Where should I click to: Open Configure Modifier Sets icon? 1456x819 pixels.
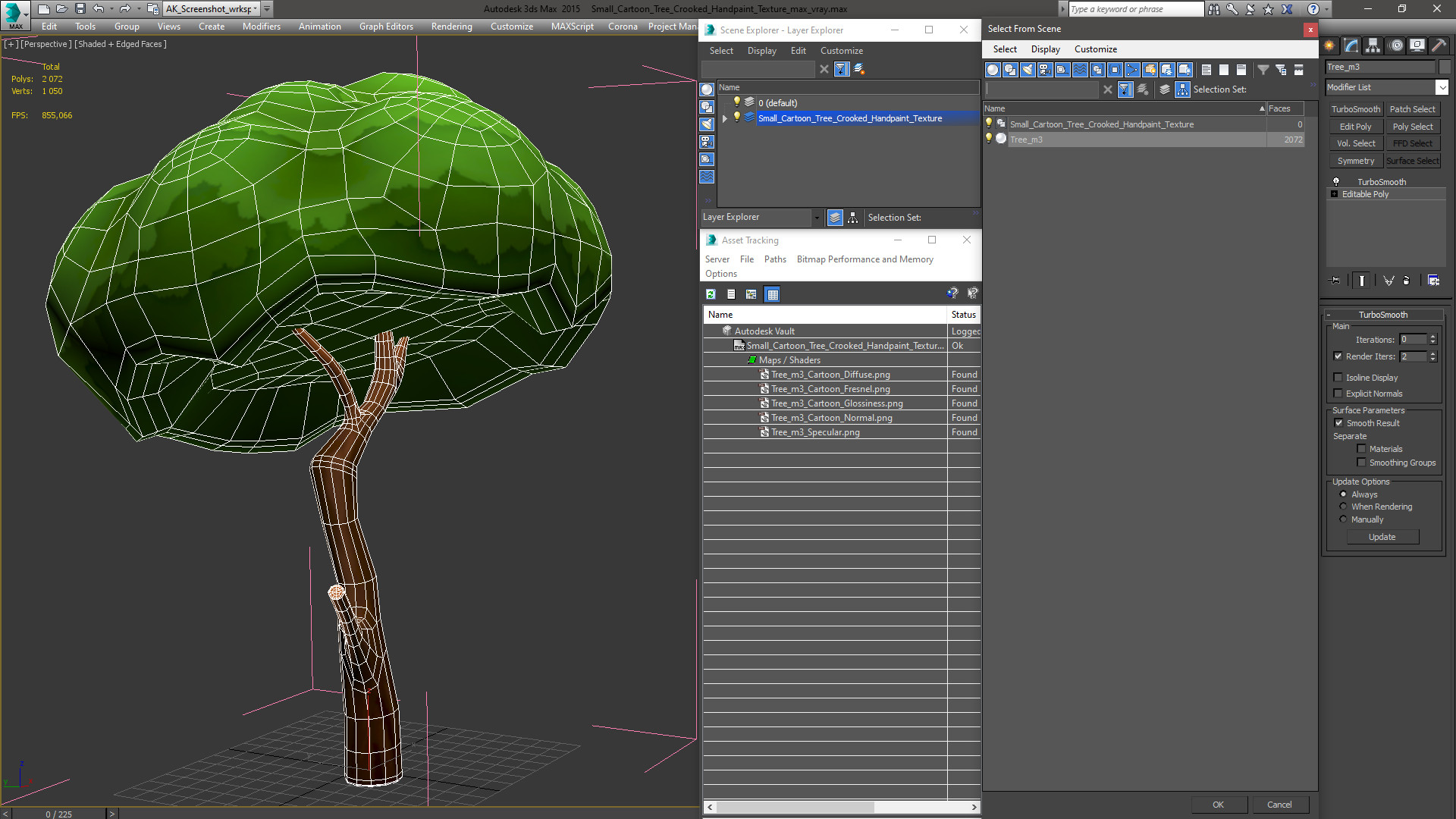coord(1433,281)
